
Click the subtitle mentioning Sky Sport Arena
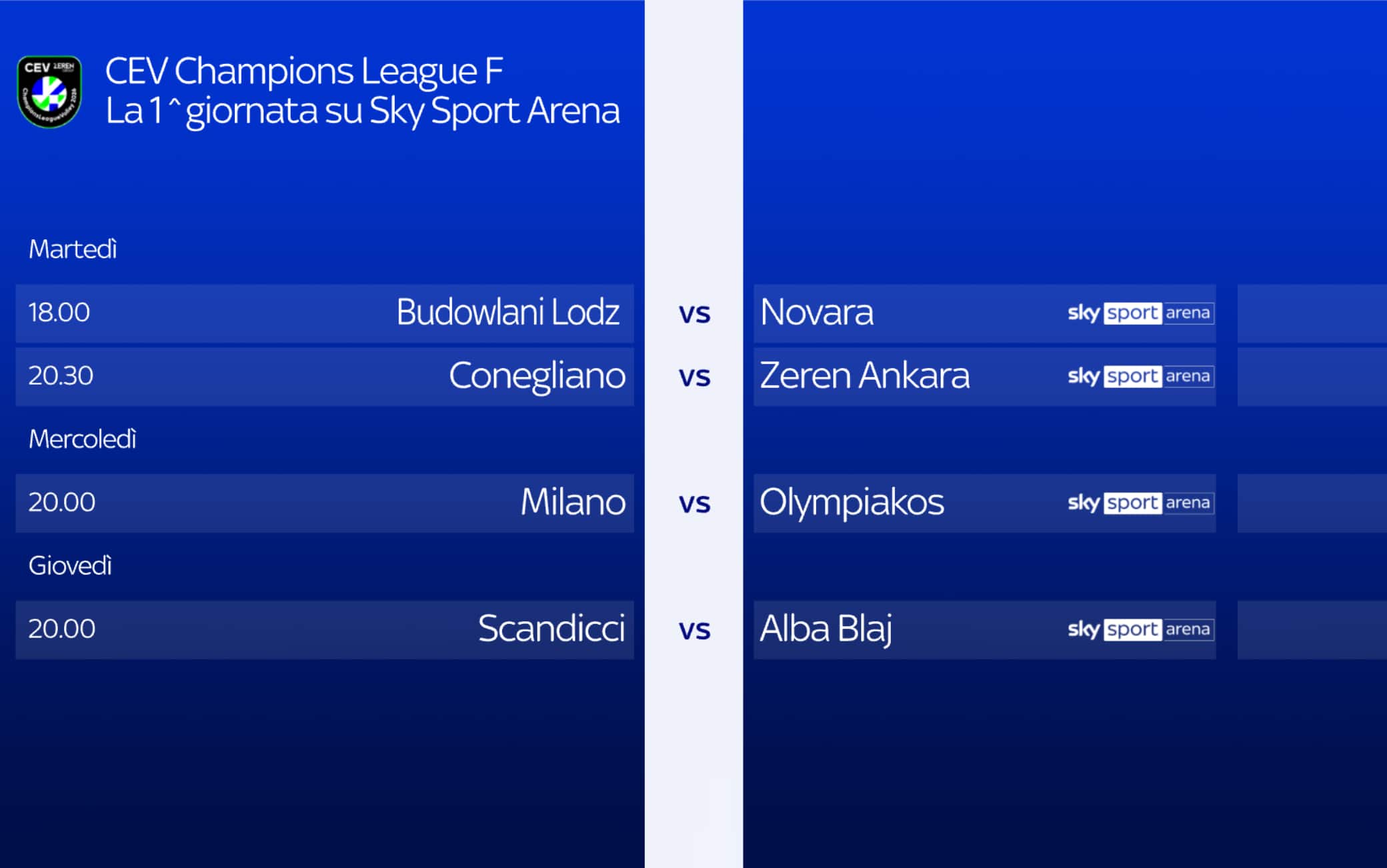363,111
